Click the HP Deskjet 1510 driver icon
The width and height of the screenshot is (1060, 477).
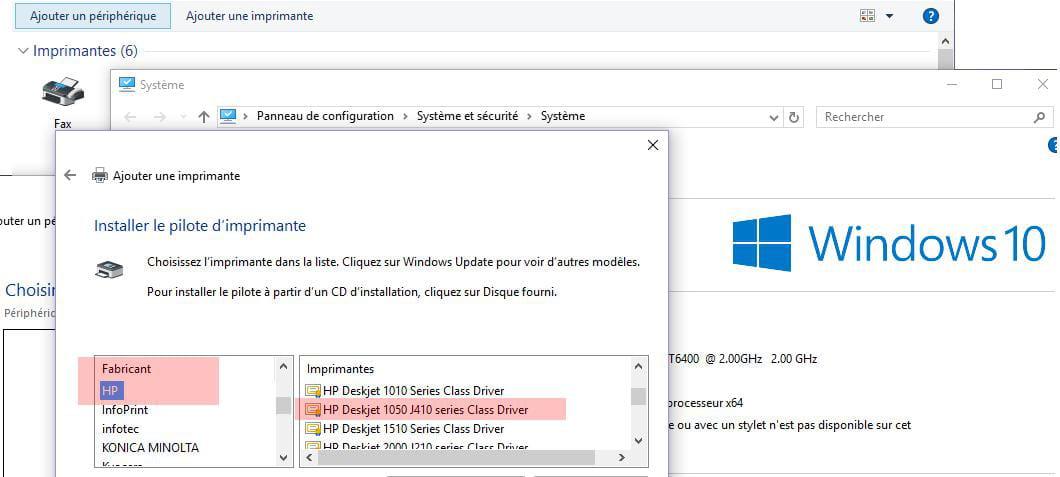pos(313,428)
